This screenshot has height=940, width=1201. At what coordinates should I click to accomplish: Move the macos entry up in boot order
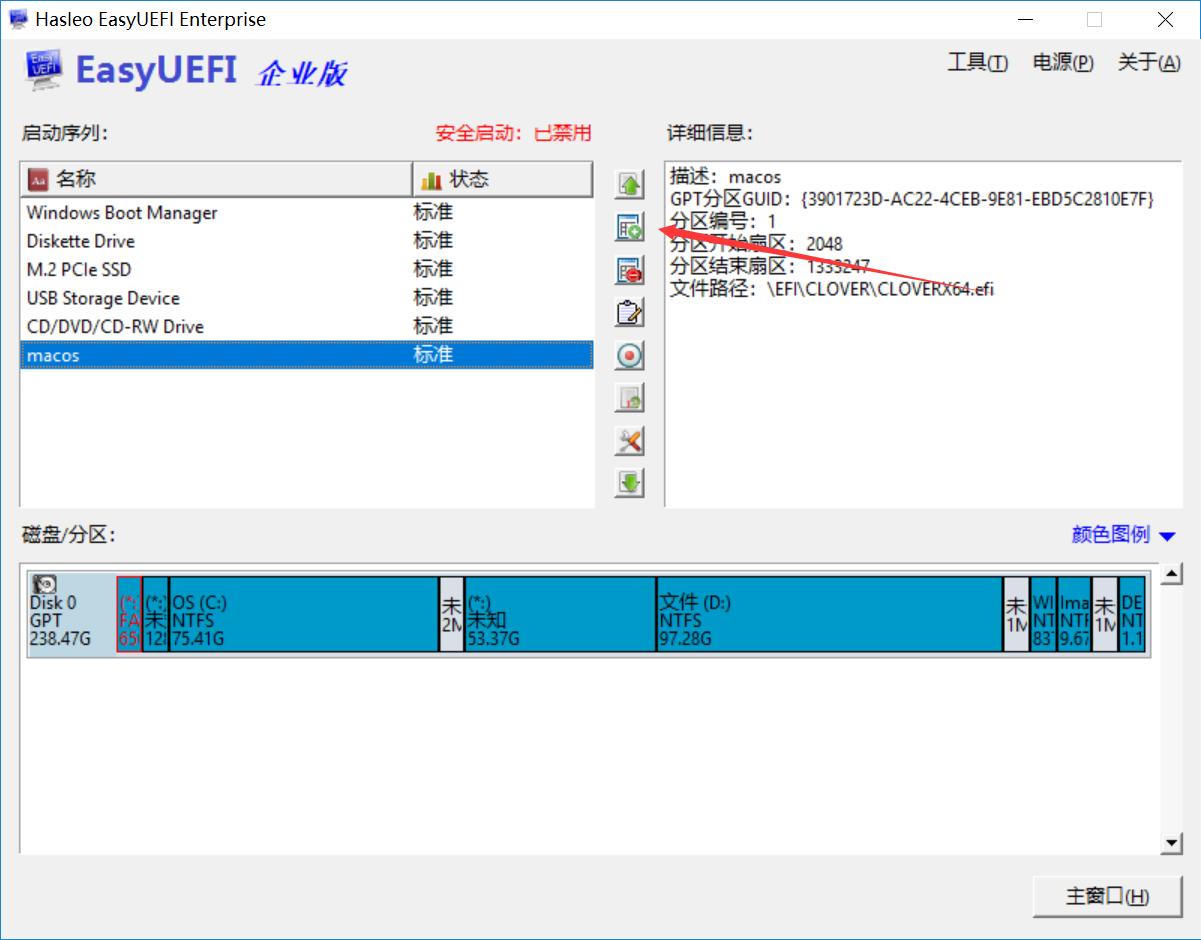[629, 185]
